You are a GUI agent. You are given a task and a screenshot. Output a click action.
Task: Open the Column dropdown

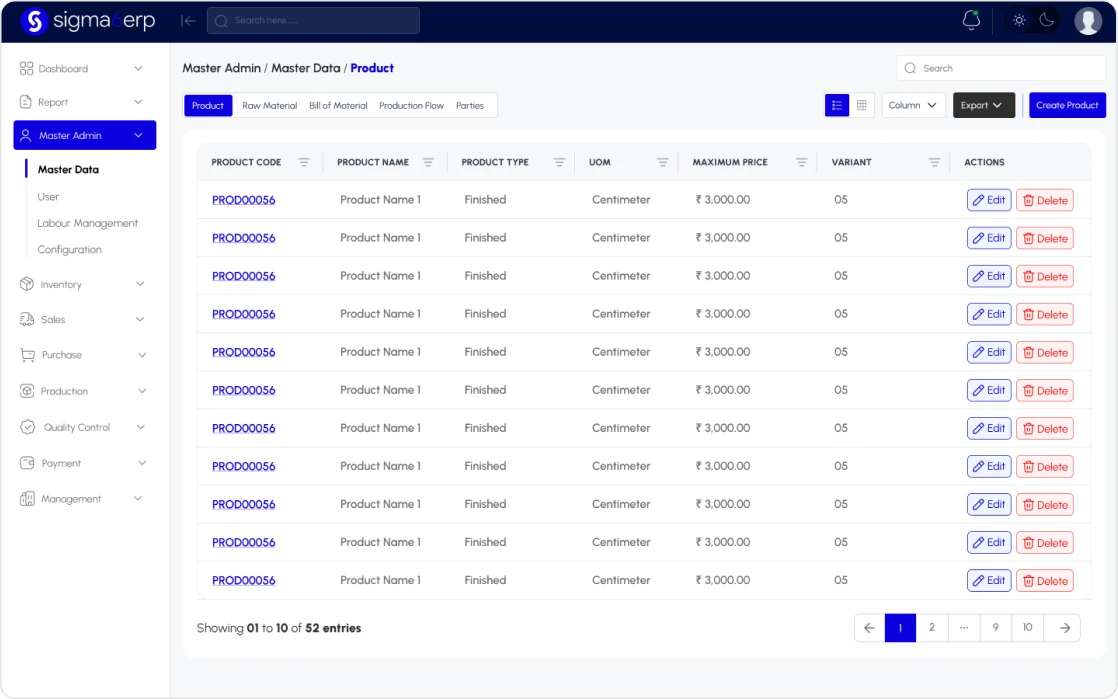click(913, 105)
